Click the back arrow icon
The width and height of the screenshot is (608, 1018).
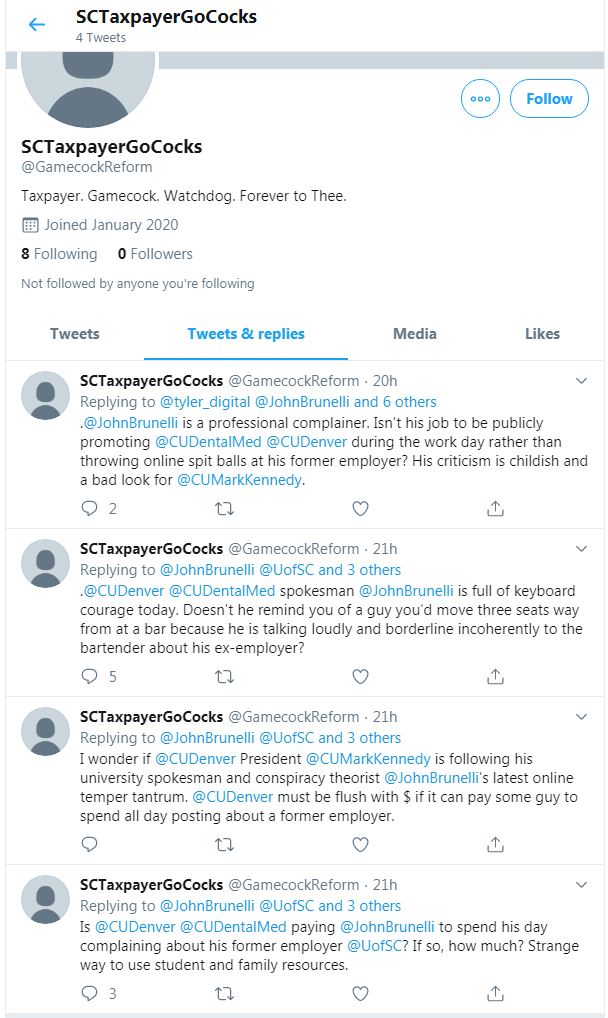click(x=37, y=25)
